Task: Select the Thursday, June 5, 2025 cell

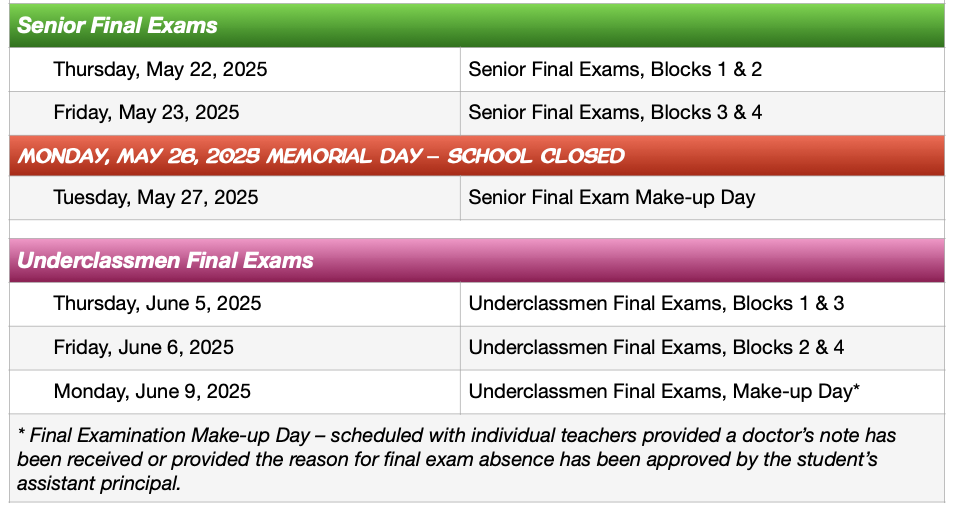Action: click(x=235, y=304)
